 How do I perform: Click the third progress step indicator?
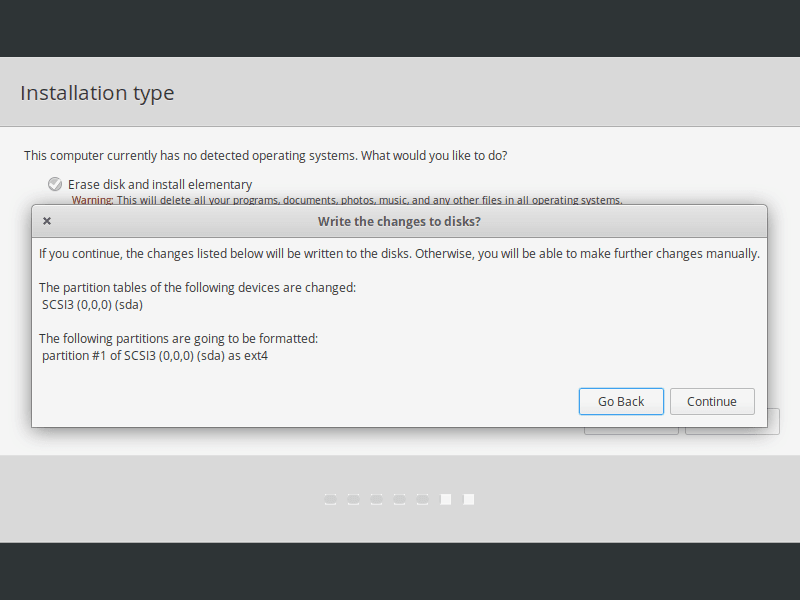[376, 498]
